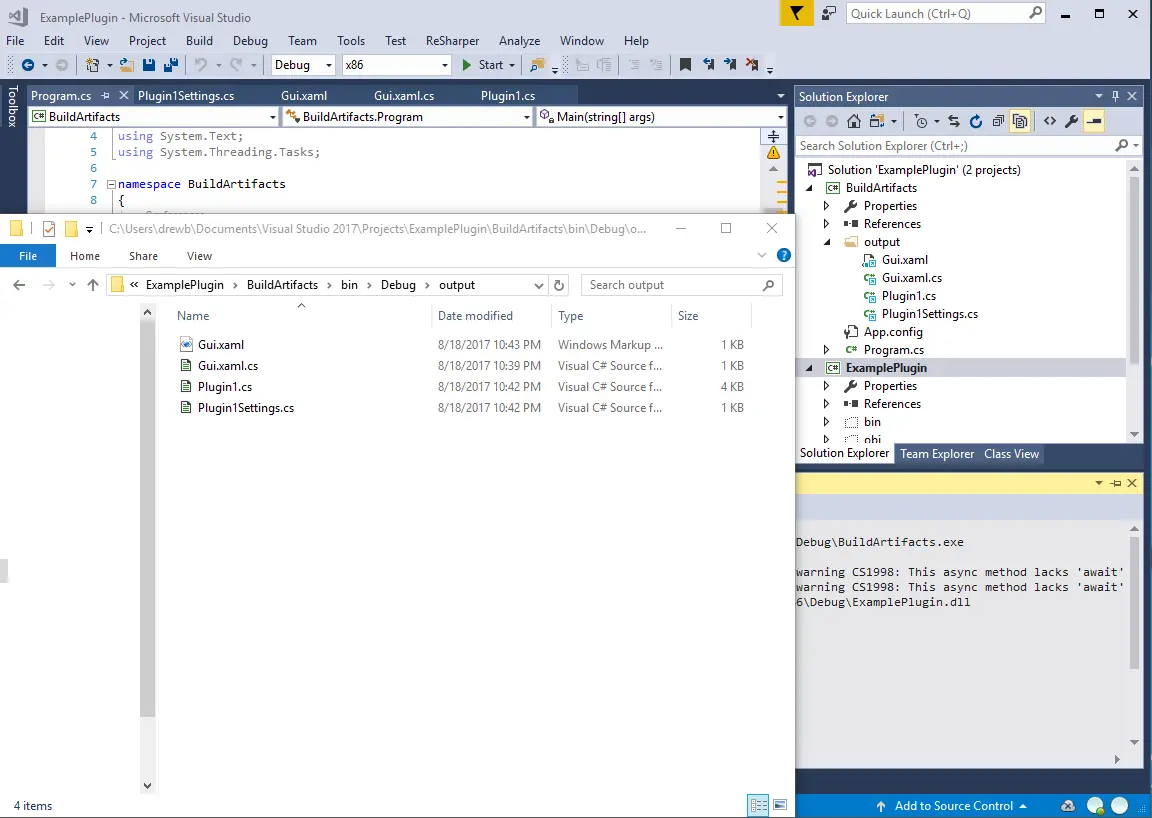Screen dimensions: 1152x818
Task: Switch File Explorer to large icons view
Action: click(x=780, y=805)
